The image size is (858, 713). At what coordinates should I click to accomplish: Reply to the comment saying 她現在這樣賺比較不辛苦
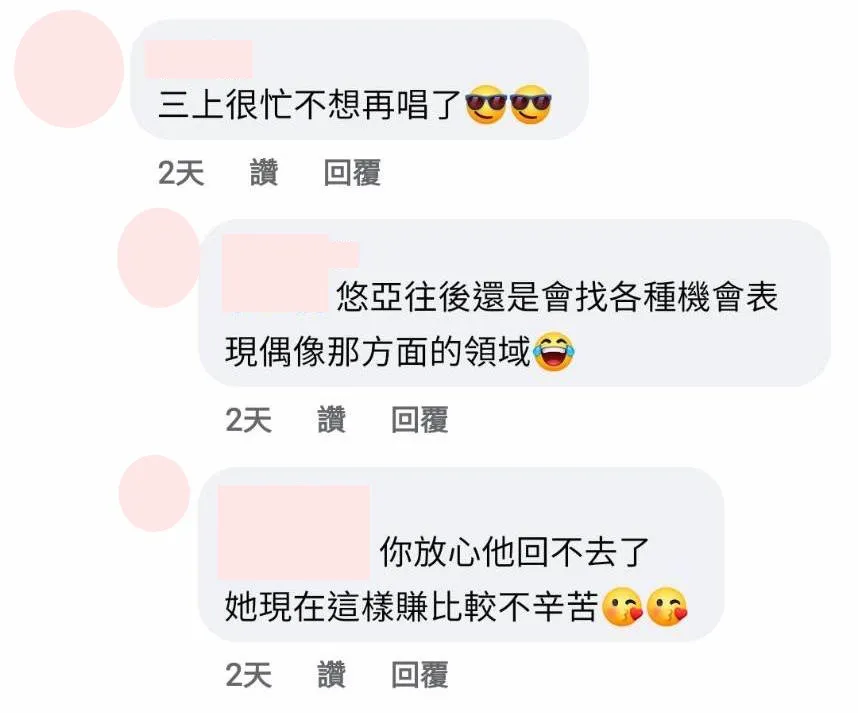(420, 674)
